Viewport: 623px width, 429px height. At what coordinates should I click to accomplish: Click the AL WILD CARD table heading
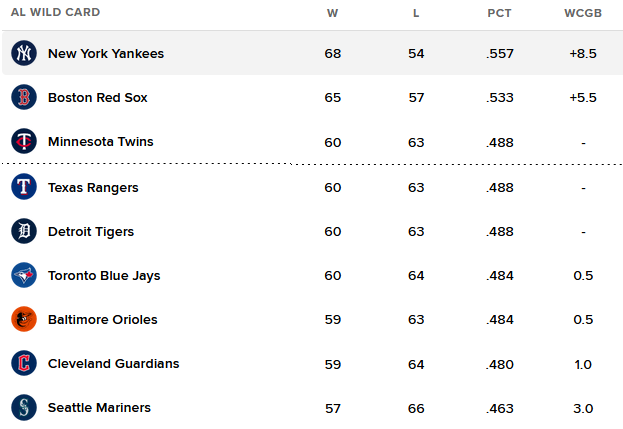pos(55,12)
